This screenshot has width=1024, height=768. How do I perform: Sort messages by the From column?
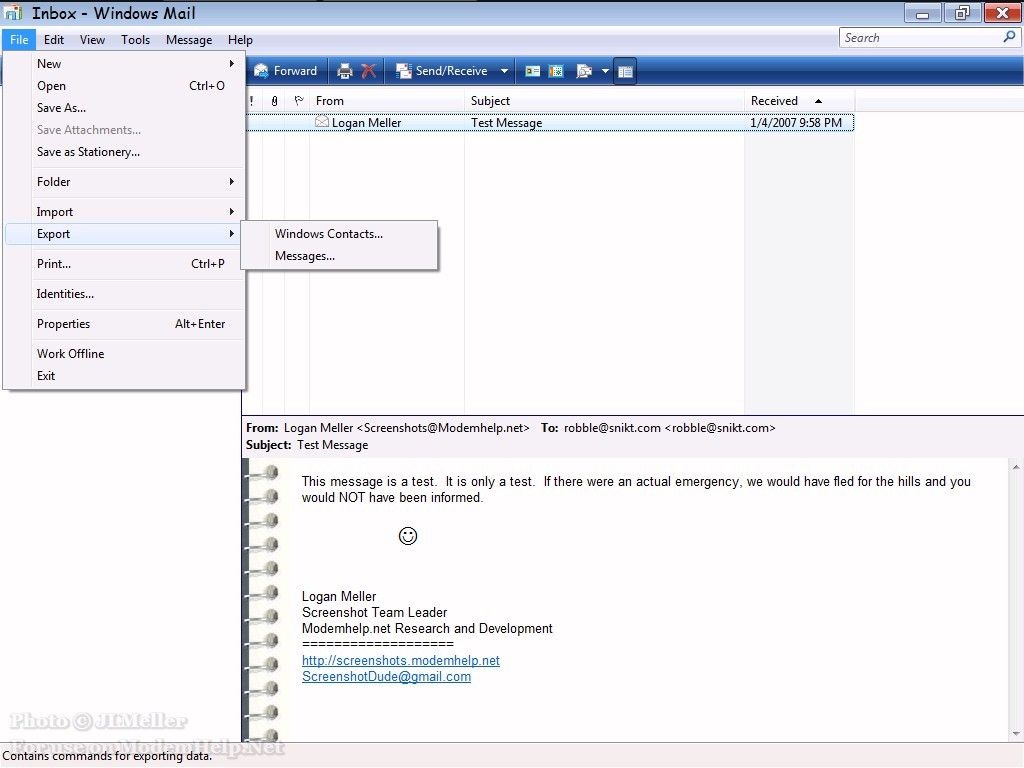click(387, 101)
